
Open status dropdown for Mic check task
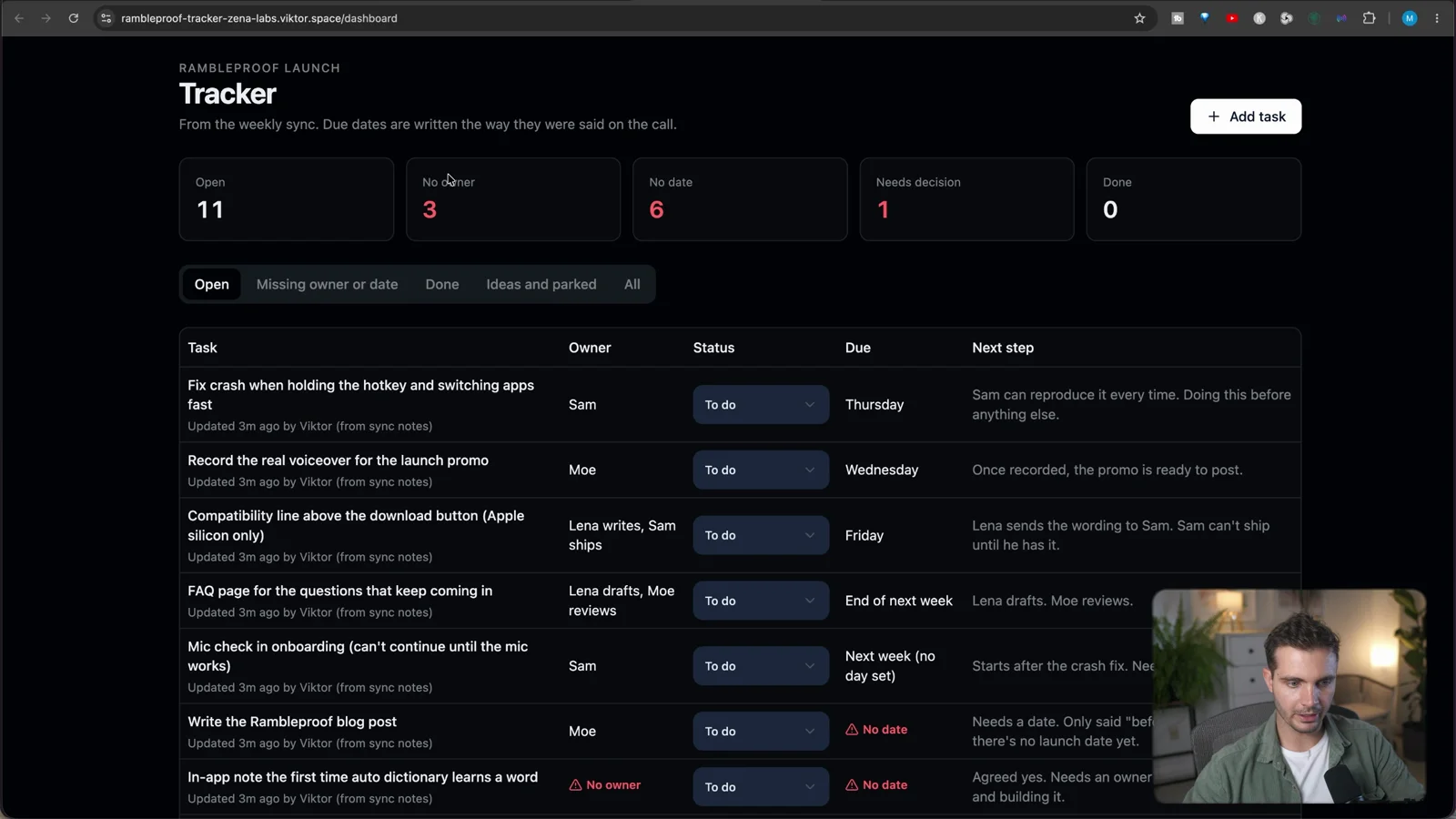coord(761,667)
